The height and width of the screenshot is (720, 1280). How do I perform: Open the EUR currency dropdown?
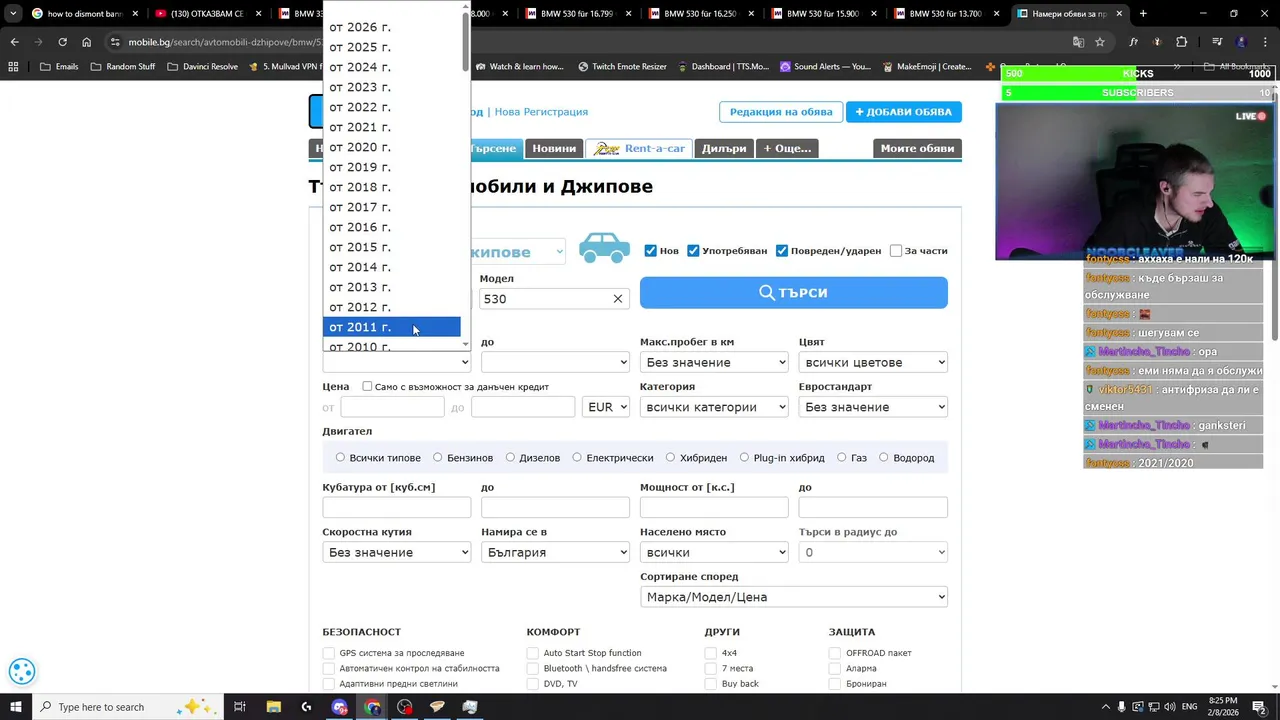click(607, 407)
